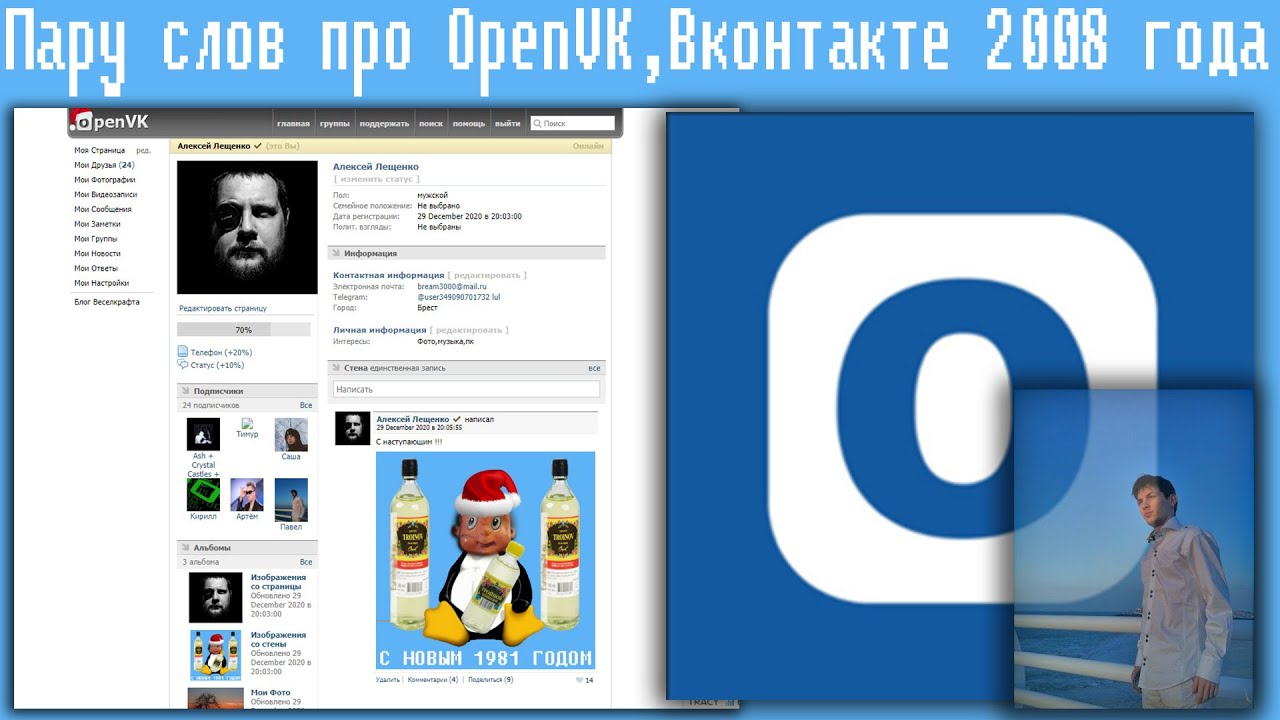The image size is (1280, 720).
Task: Open the large profile avatar photo
Action: (247, 227)
